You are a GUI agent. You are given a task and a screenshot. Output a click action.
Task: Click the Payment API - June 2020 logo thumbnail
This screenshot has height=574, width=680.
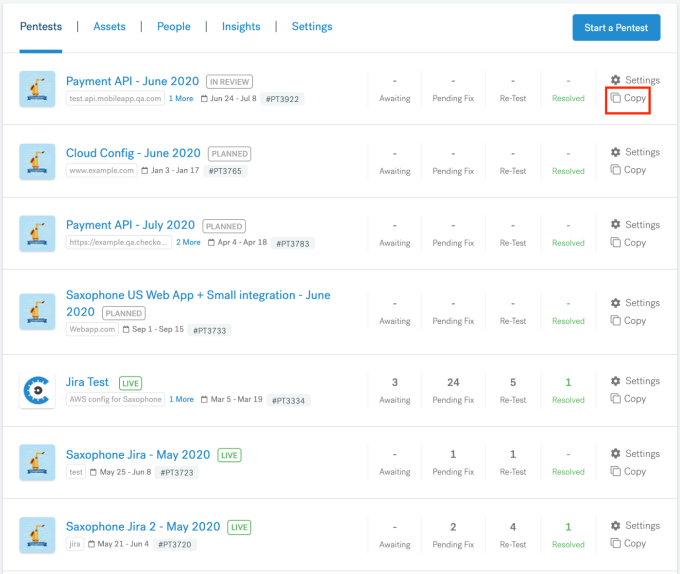pos(37,89)
